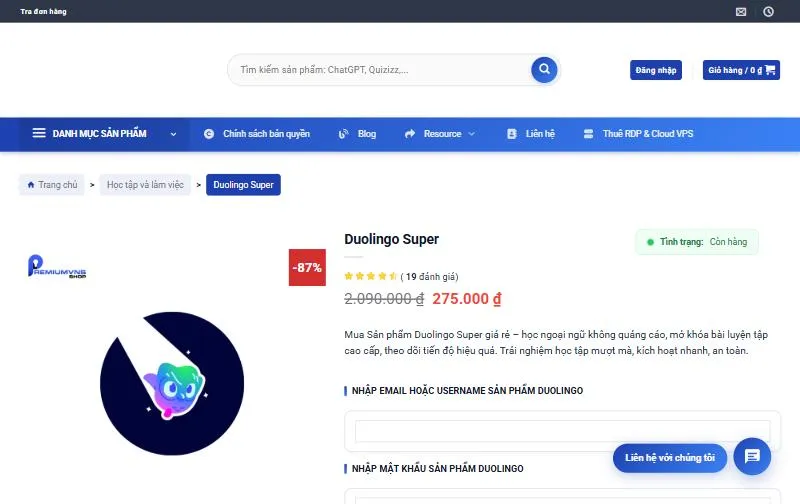Viewport: 800px width, 504px height.
Task: Click the crossed-out price 2.090.000 đ
Action: [x=384, y=299]
